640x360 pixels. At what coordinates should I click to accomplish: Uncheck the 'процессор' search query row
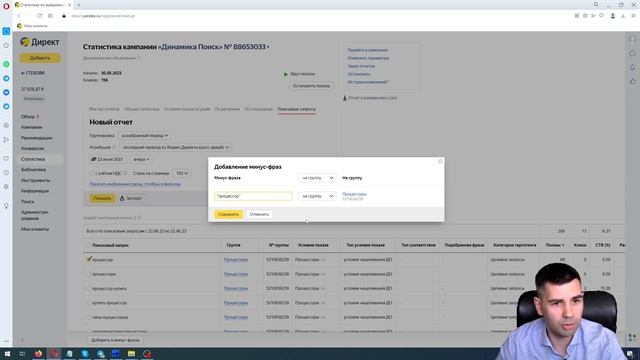(x=89, y=259)
